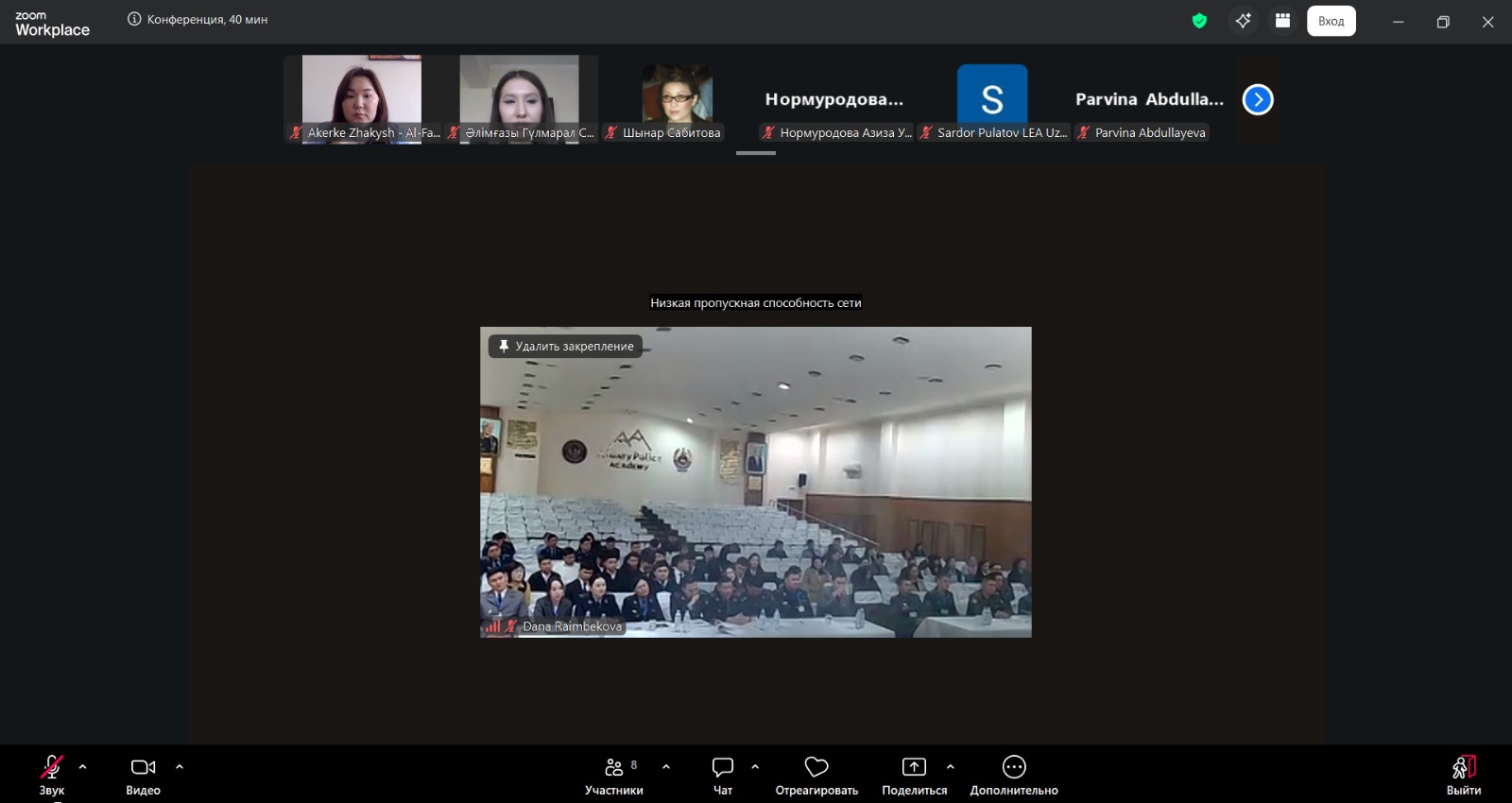Select Sardor Pulatov avatar tile
Screen dimensions: 1512x803
click(992, 98)
